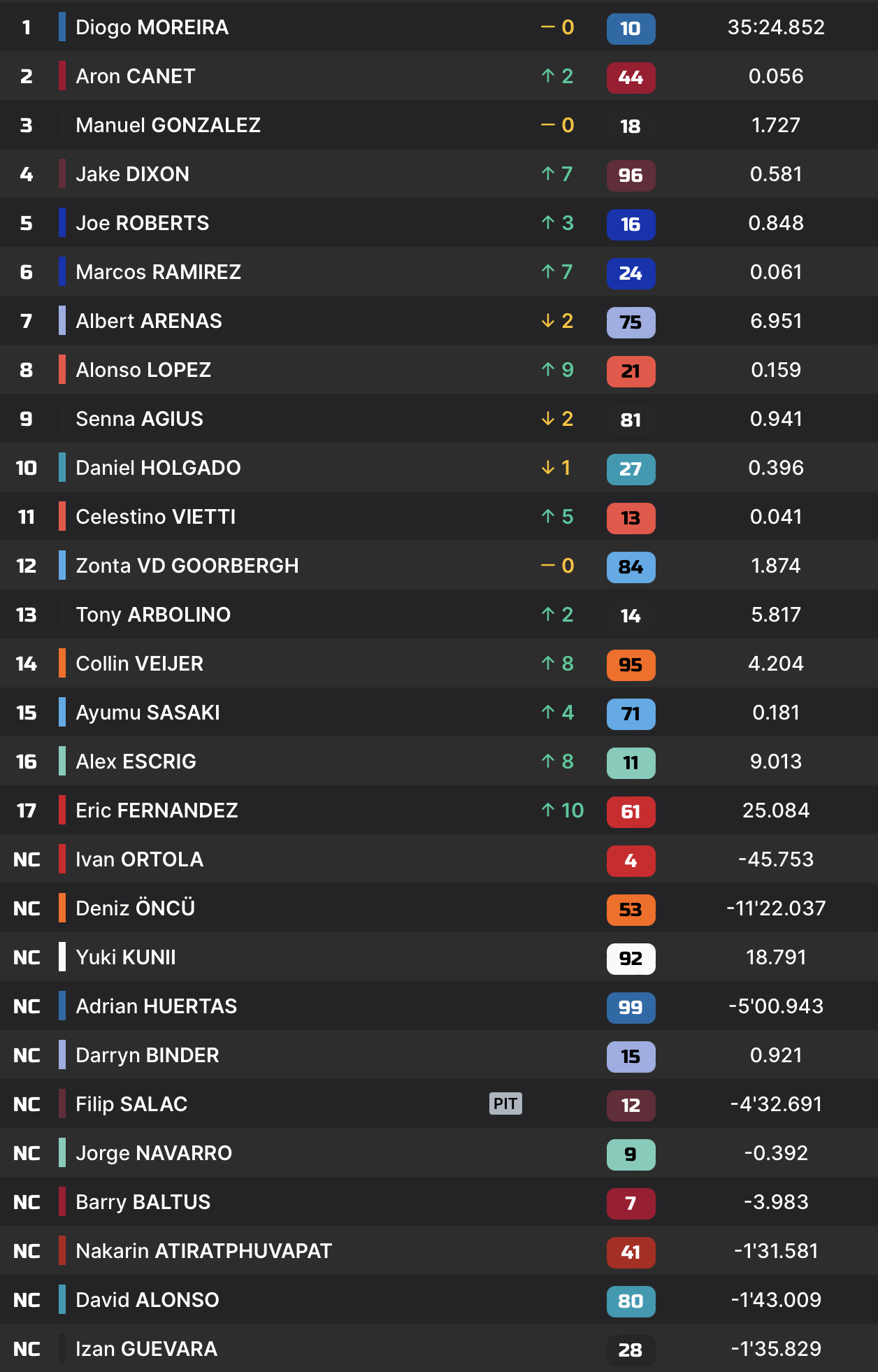This screenshot has width=878, height=1372.
Task: Click Collin Veijer's orange 95 badge
Action: coord(631,665)
